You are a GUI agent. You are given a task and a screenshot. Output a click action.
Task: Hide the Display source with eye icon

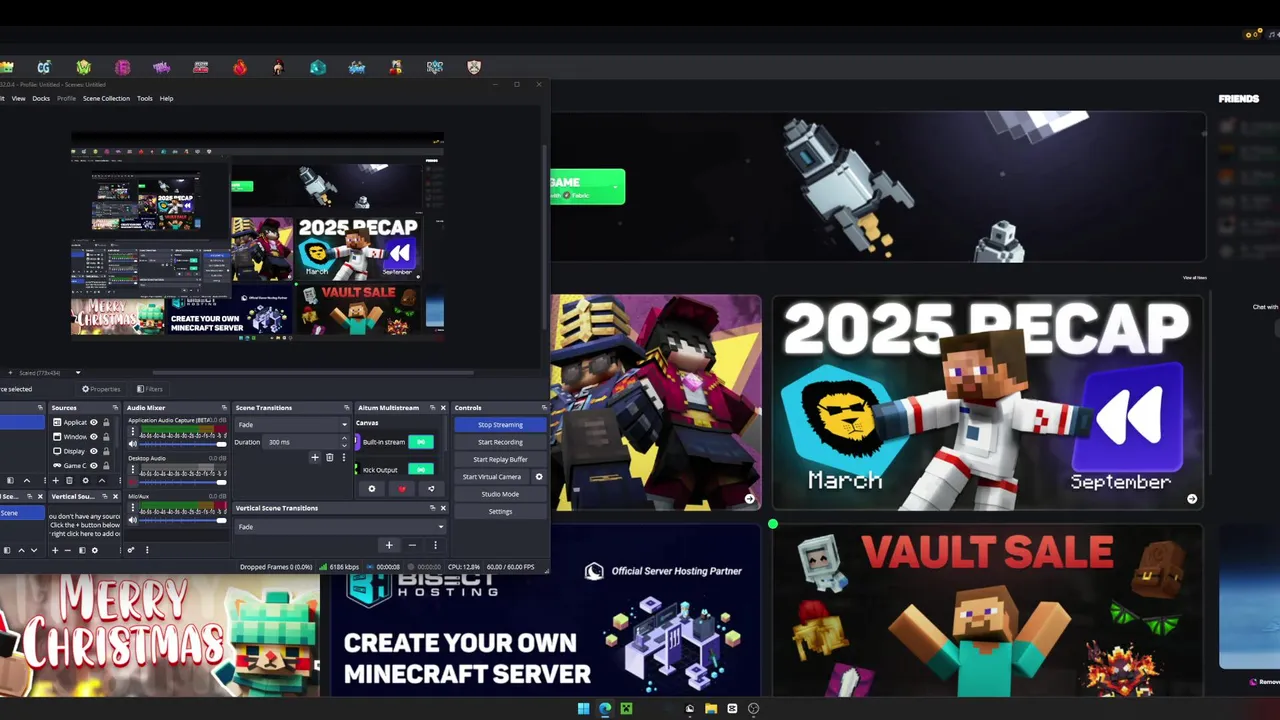[x=94, y=451]
